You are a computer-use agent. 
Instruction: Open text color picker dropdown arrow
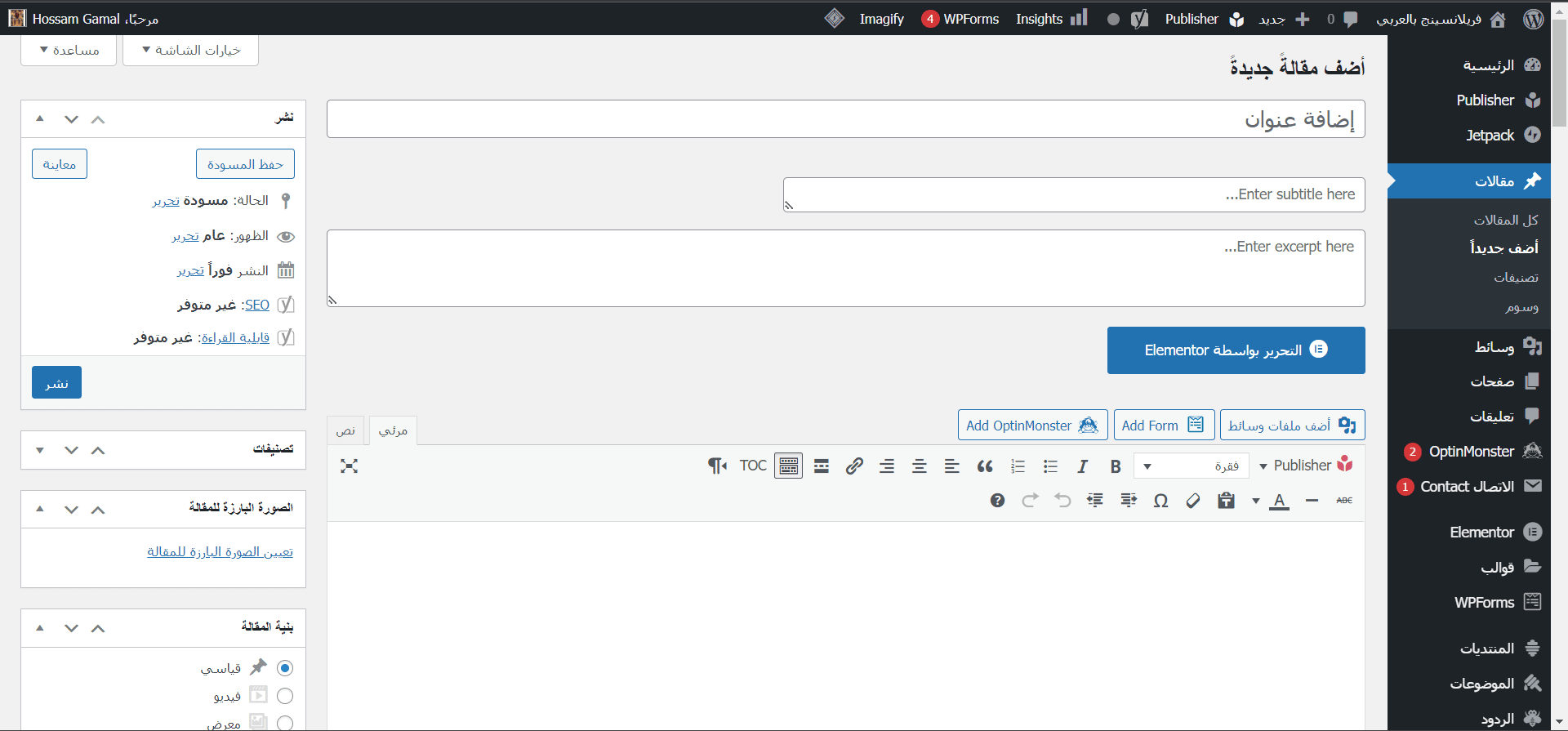click(1256, 501)
